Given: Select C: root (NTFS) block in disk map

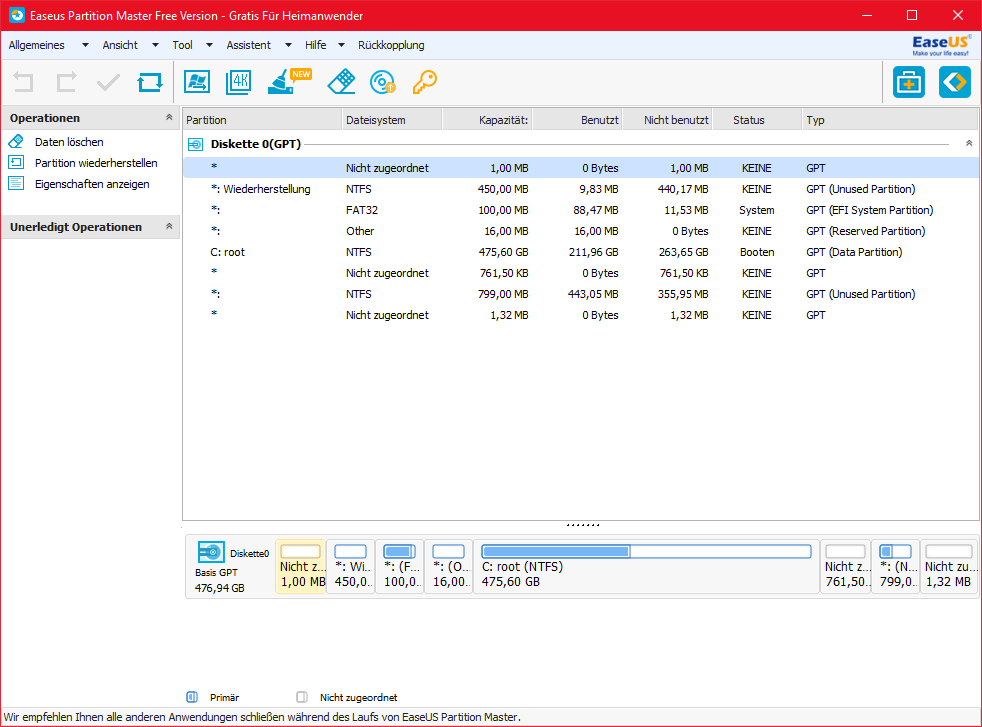Looking at the screenshot, I should coord(646,567).
